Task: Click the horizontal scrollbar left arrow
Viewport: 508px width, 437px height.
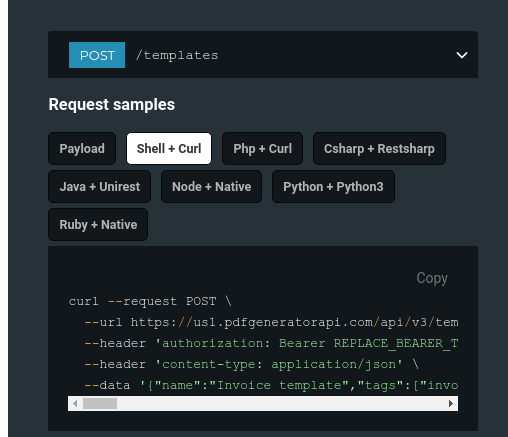Action: [75, 404]
